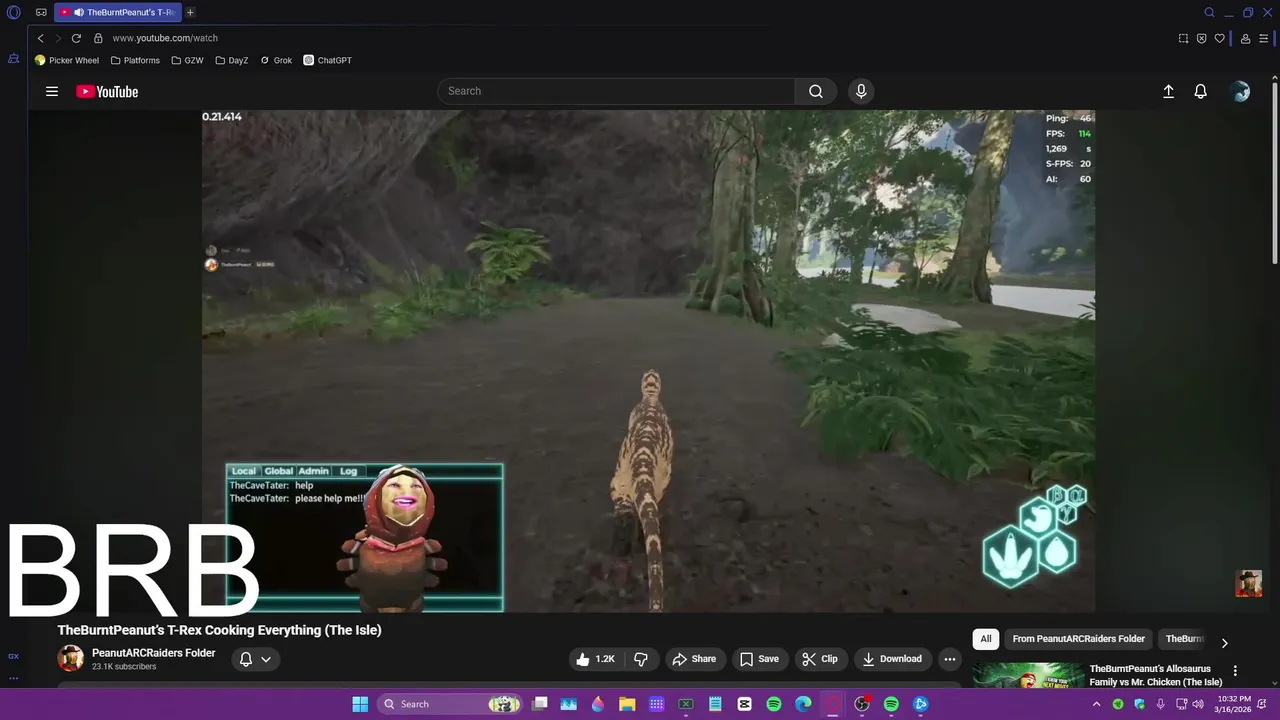This screenshot has height=720, width=1280.
Task: Open the channel avatar beside channel name
Action: tap(71, 658)
